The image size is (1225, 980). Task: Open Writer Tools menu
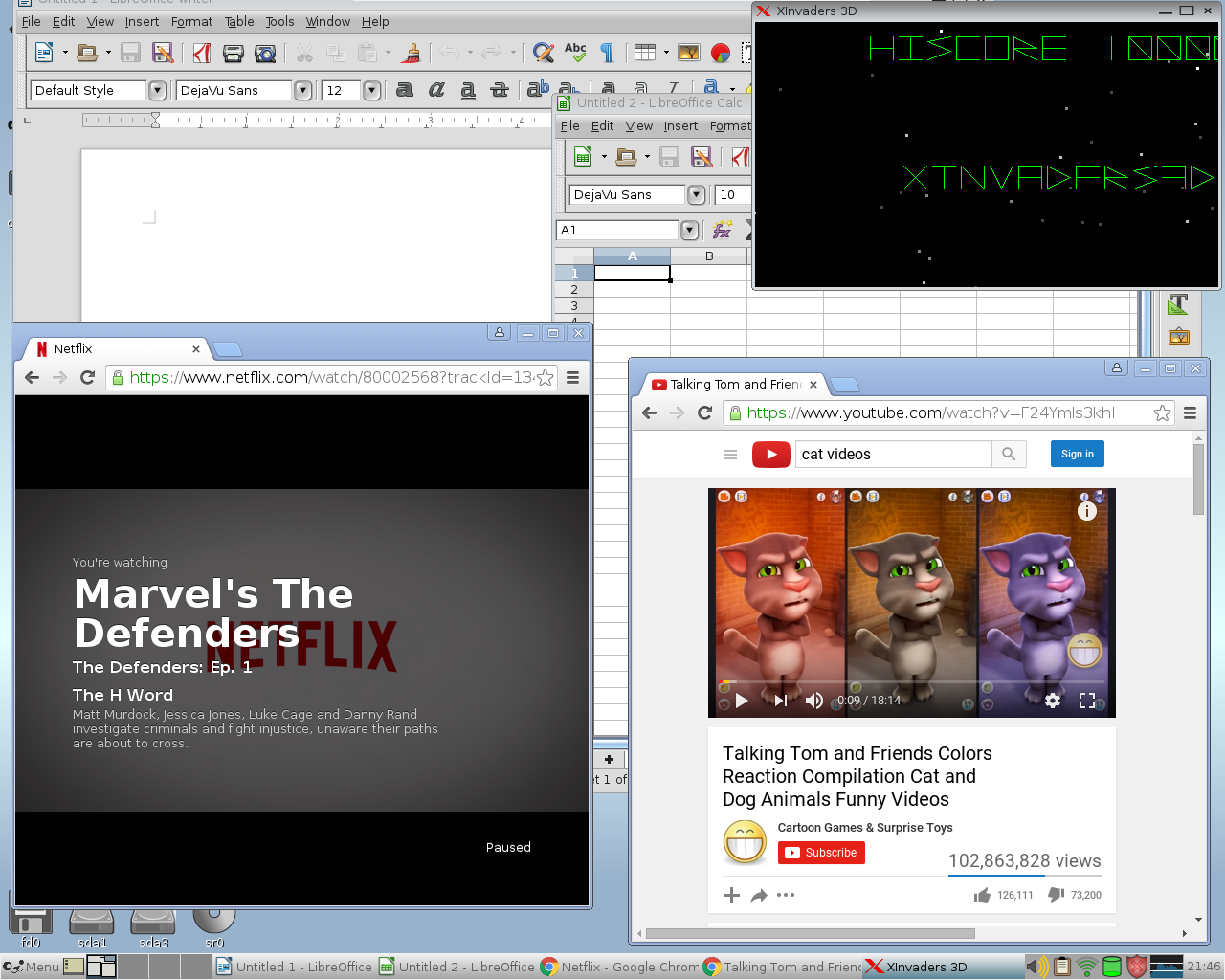[x=279, y=21]
